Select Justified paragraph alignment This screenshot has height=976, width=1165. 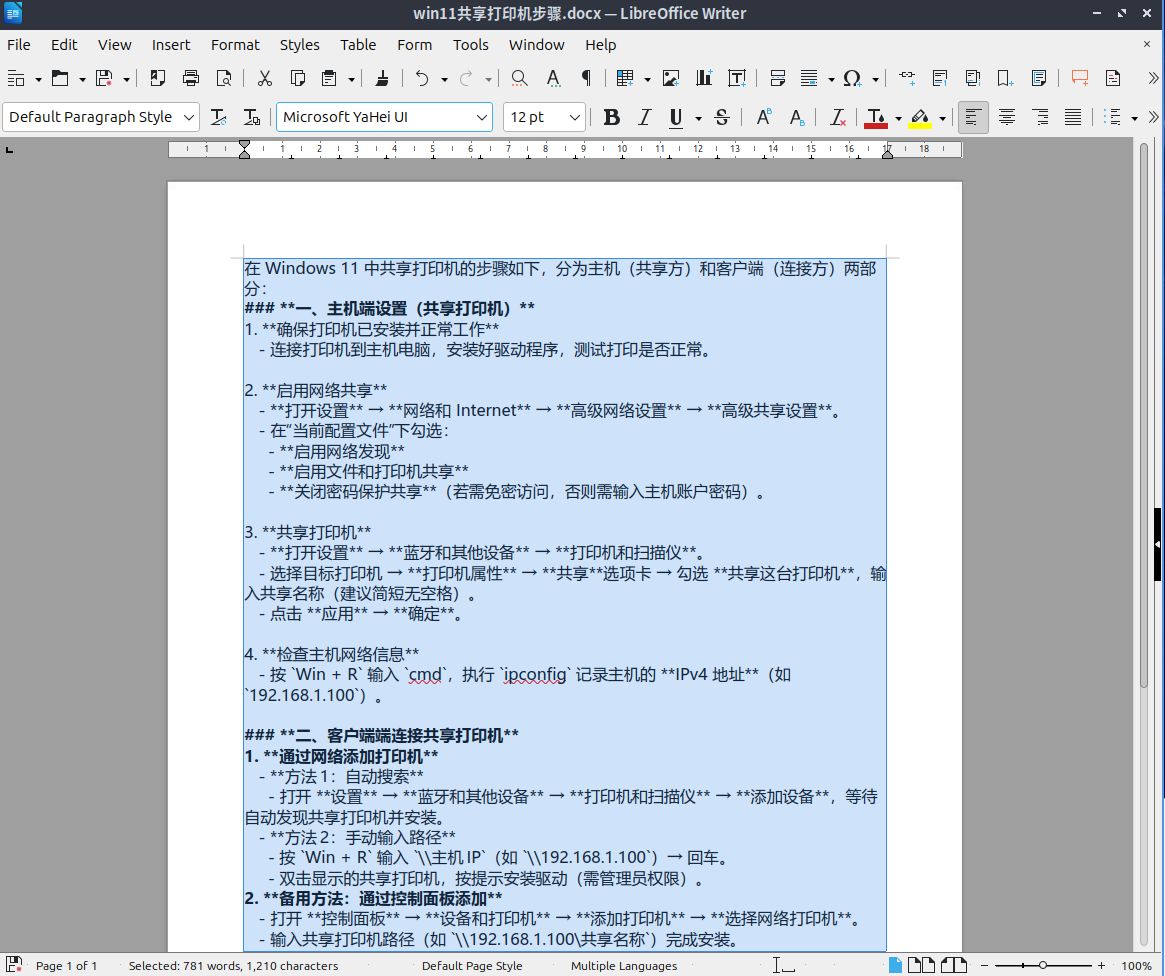[1073, 117]
